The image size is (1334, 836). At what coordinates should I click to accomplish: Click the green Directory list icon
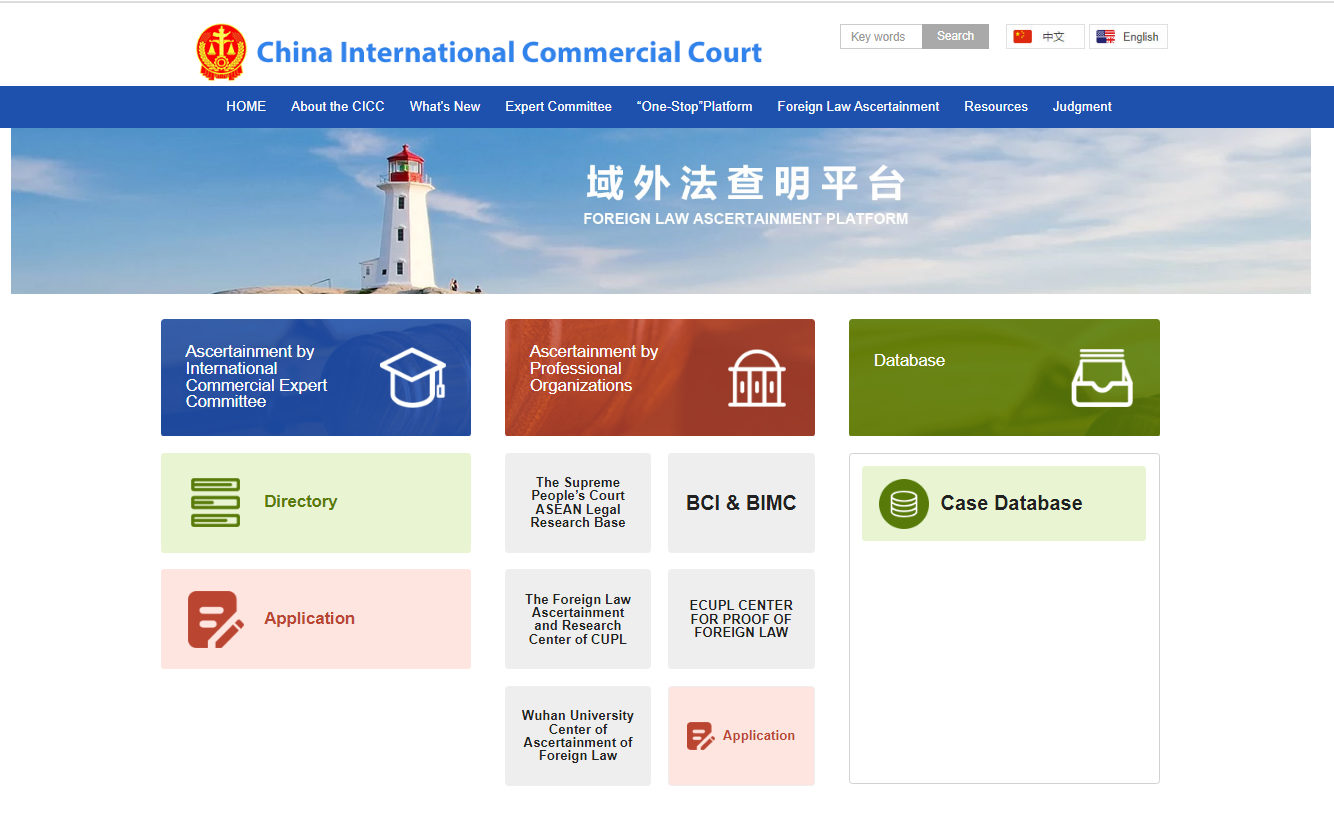coord(215,502)
